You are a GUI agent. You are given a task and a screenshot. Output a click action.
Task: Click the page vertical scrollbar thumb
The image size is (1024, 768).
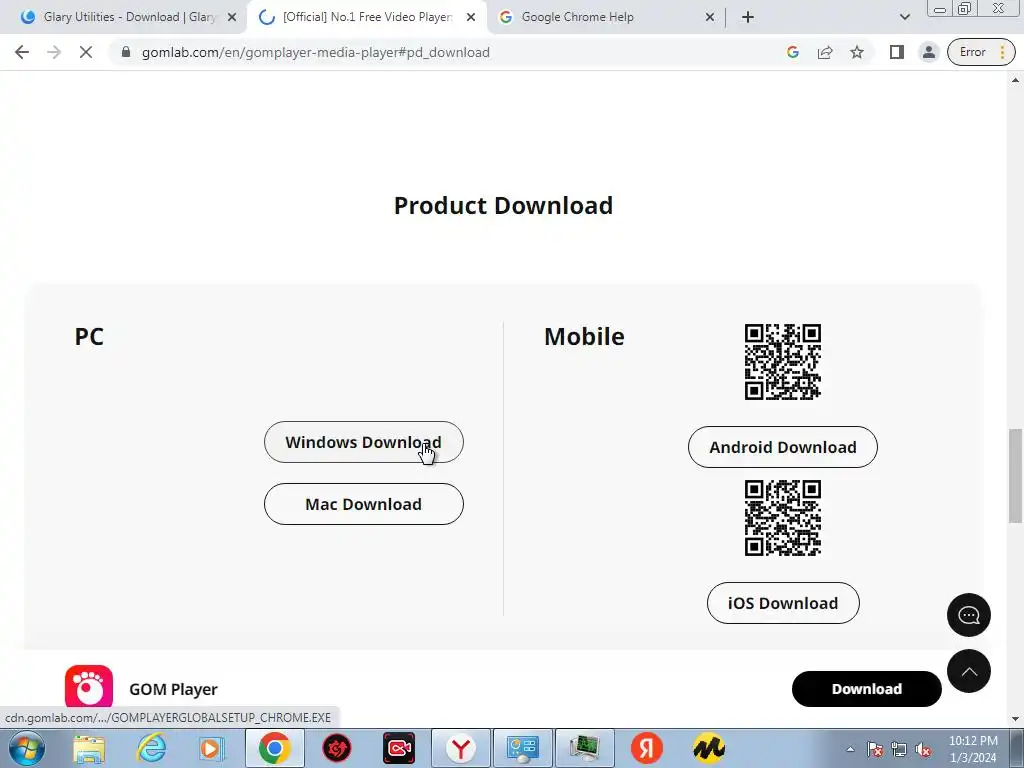coord(1015,475)
